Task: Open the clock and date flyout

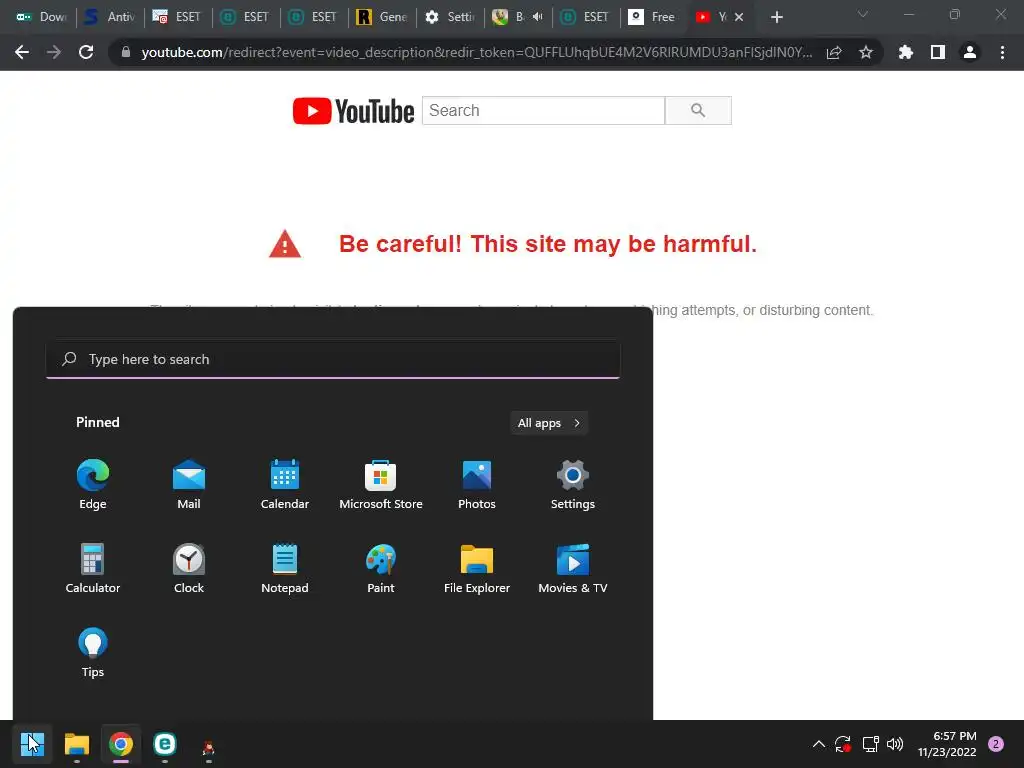Action: pos(947,744)
